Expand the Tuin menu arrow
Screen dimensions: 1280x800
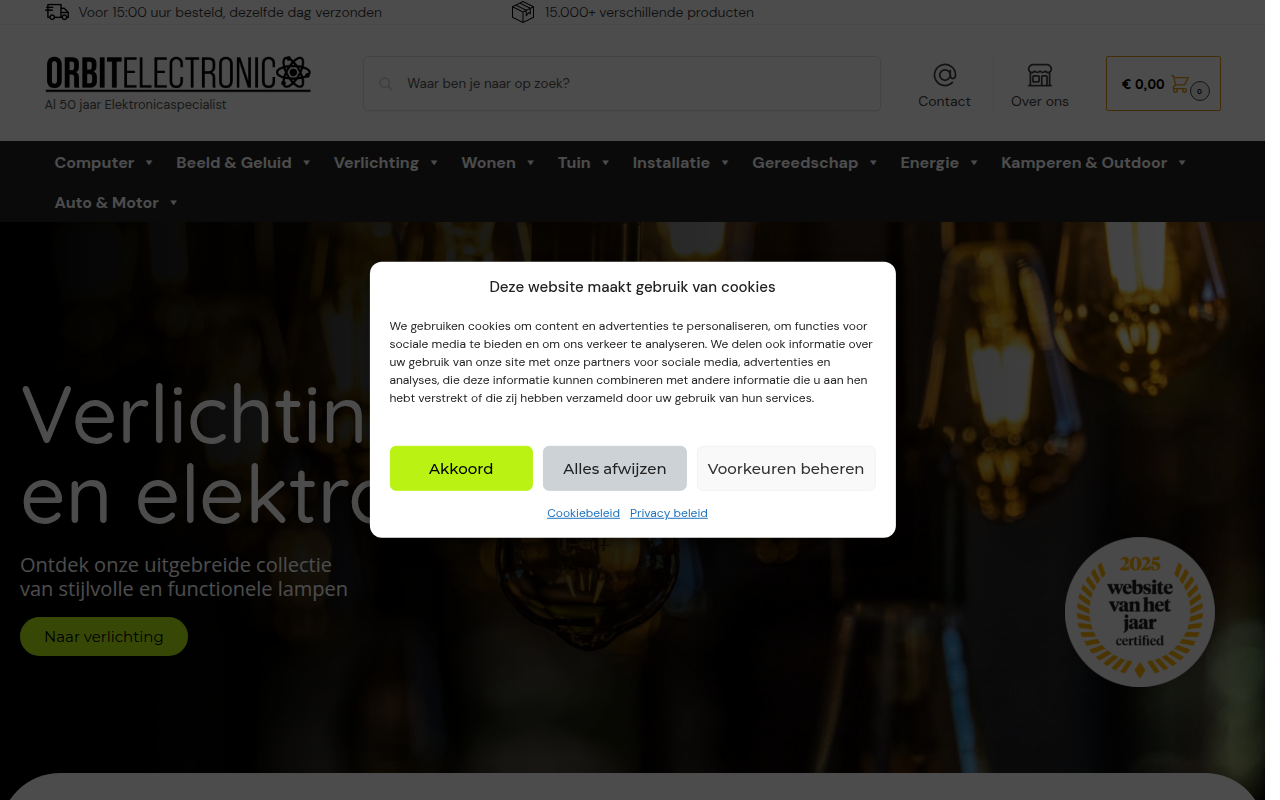point(605,163)
